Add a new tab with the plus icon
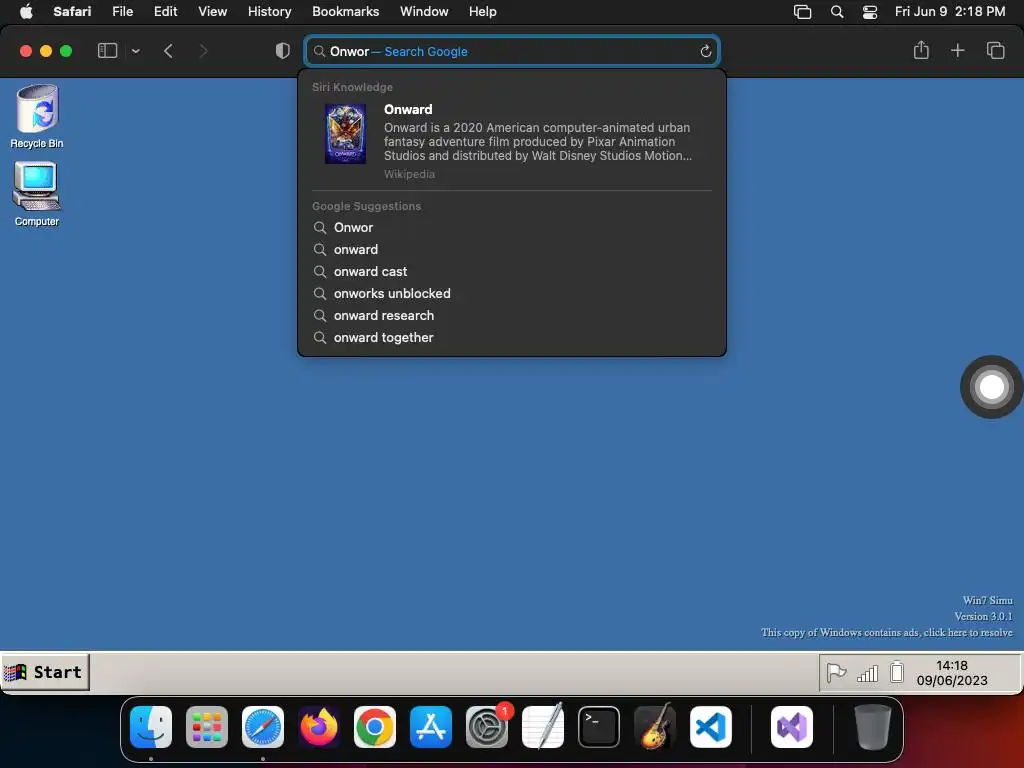The width and height of the screenshot is (1024, 768). pyautogui.click(x=957, y=50)
